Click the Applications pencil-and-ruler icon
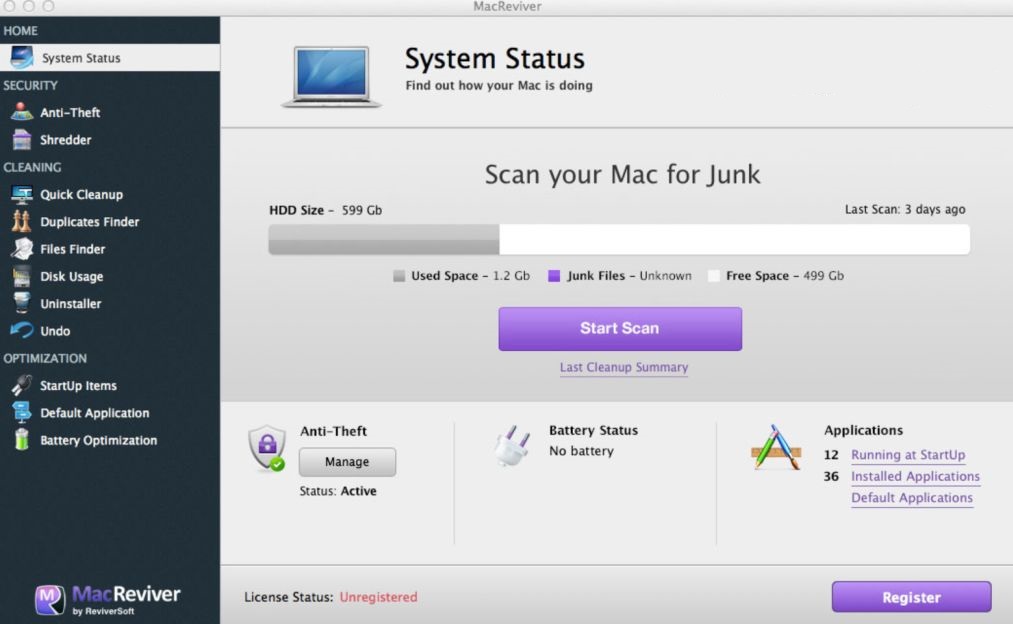This screenshot has width=1013, height=624. 776,447
